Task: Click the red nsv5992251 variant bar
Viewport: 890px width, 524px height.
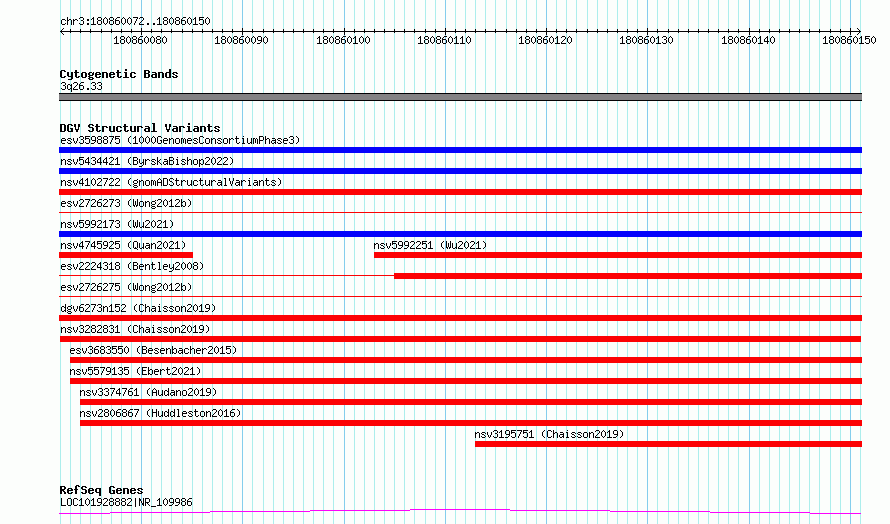Action: 618,255
